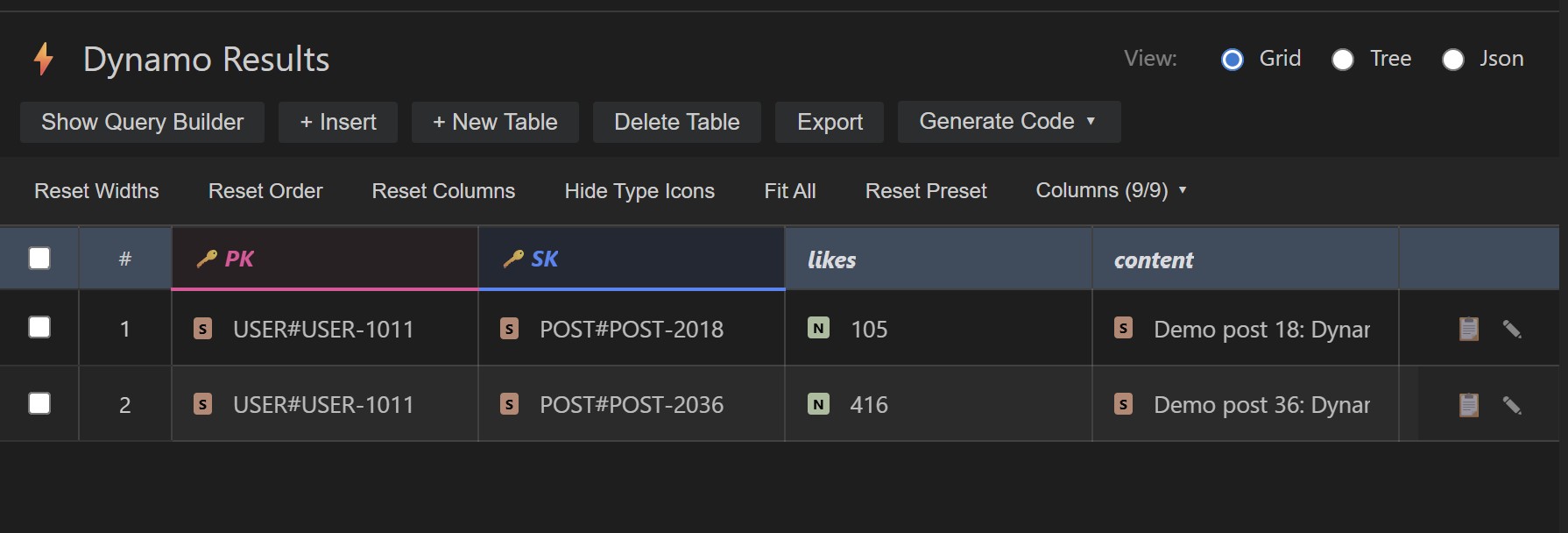Image resolution: width=1568 pixels, height=533 pixels.
Task: Click the Dynamo Results title
Action: point(206,60)
